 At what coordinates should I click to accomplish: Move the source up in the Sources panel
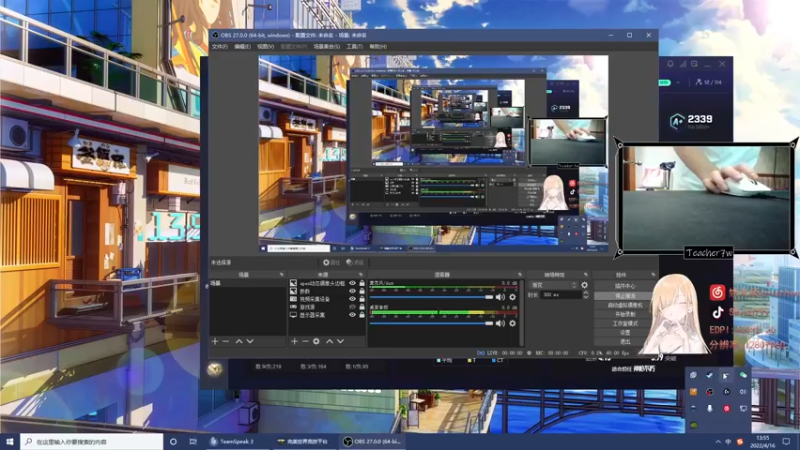click(330, 341)
